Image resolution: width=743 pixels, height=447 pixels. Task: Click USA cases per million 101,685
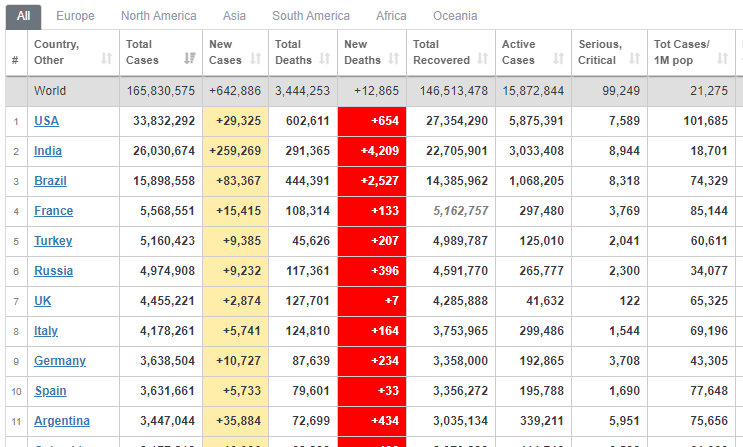tap(706, 121)
